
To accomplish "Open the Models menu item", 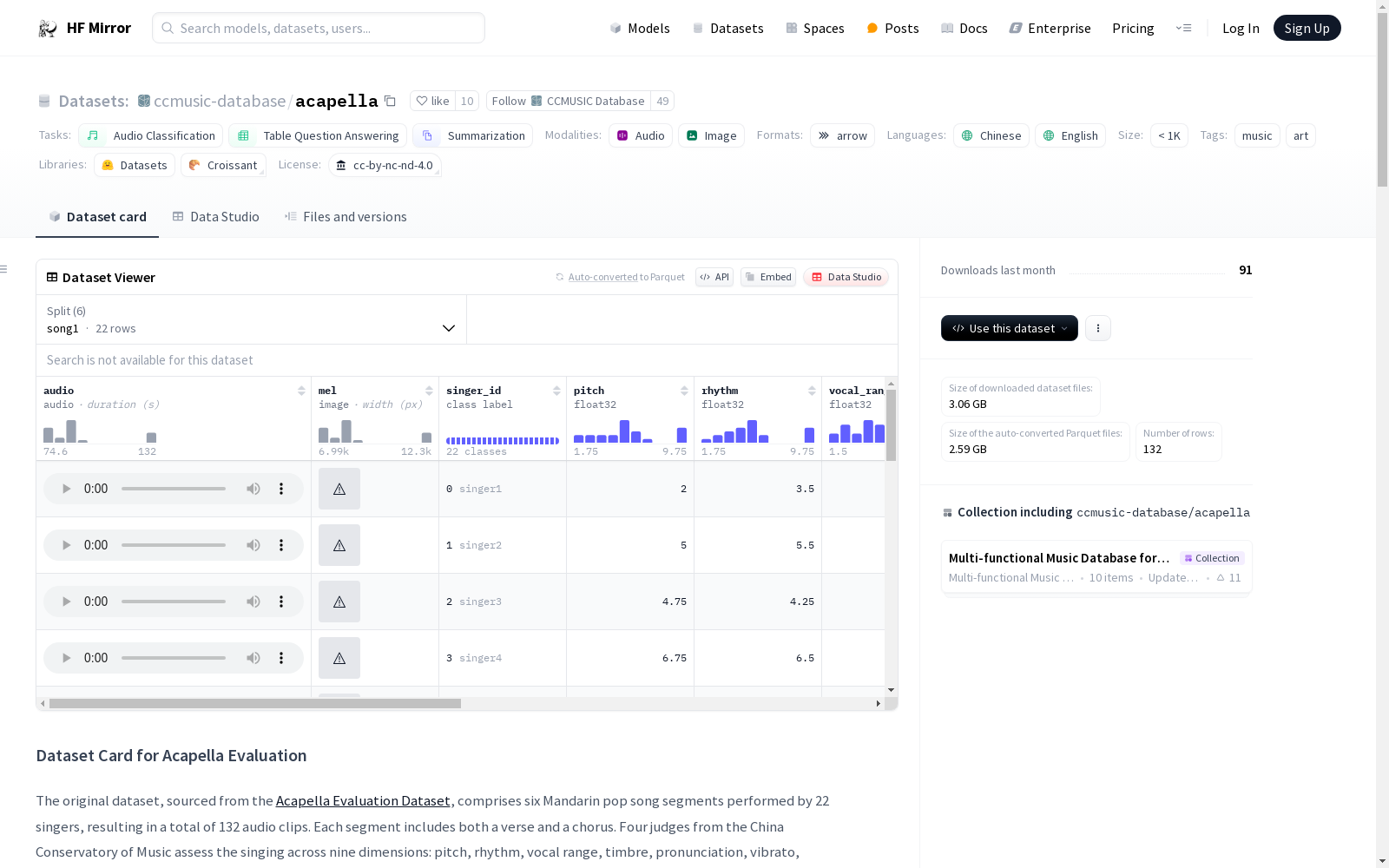I will [x=640, y=28].
